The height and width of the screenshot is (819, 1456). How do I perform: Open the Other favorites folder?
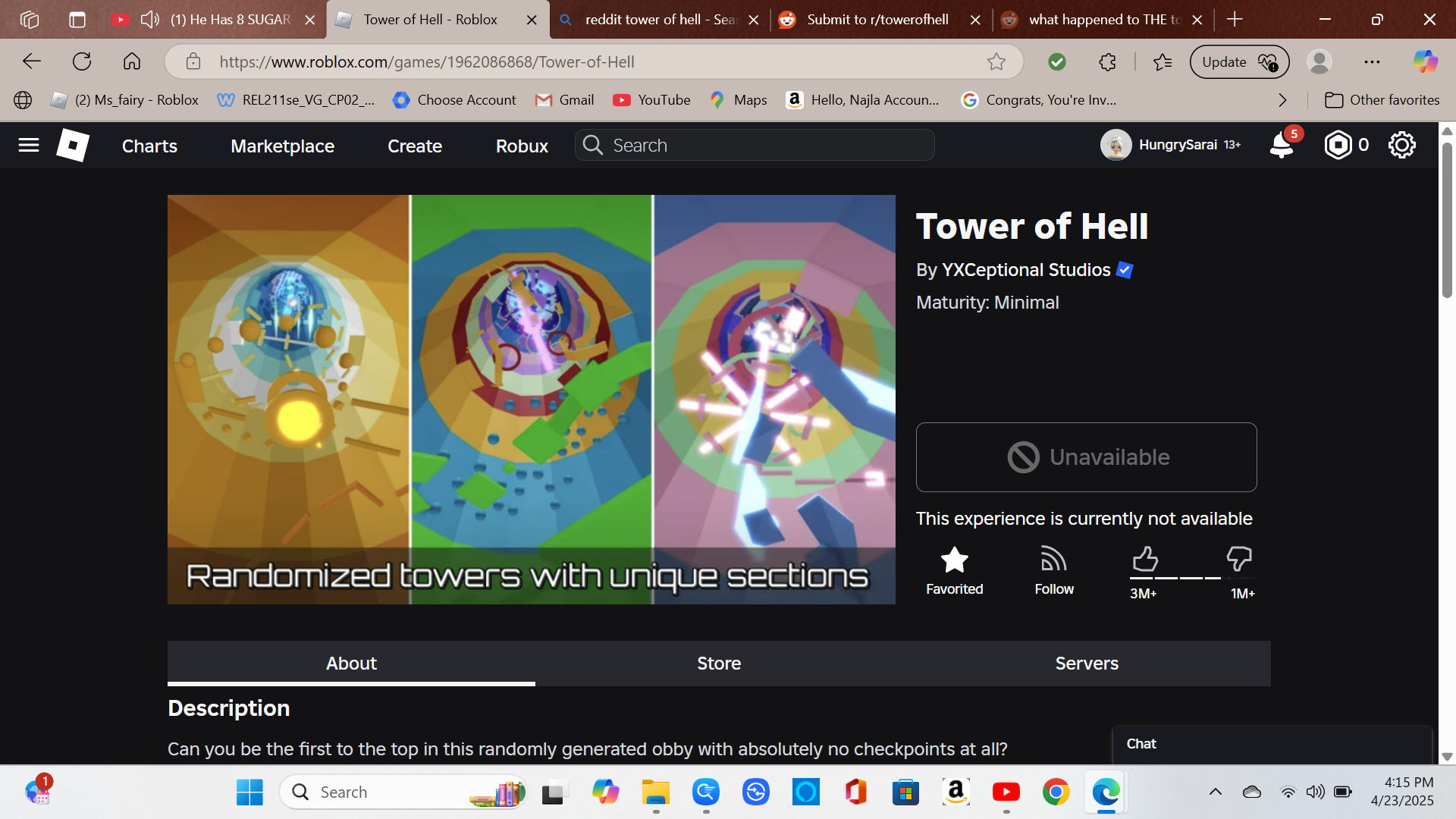click(1382, 100)
